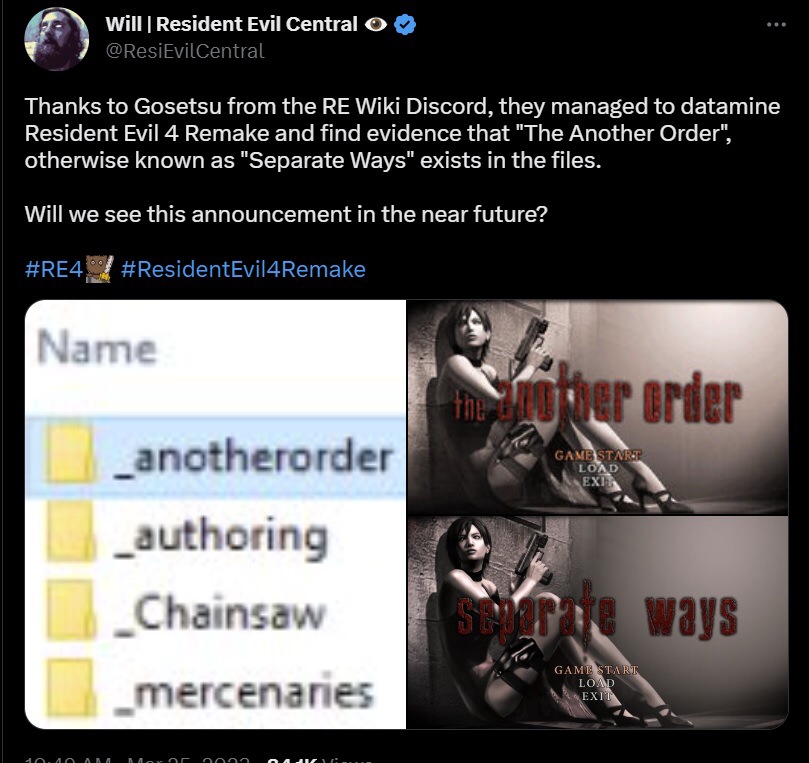809x763 pixels.
Task: Open Will's bearded profile avatar
Action: 57,39
